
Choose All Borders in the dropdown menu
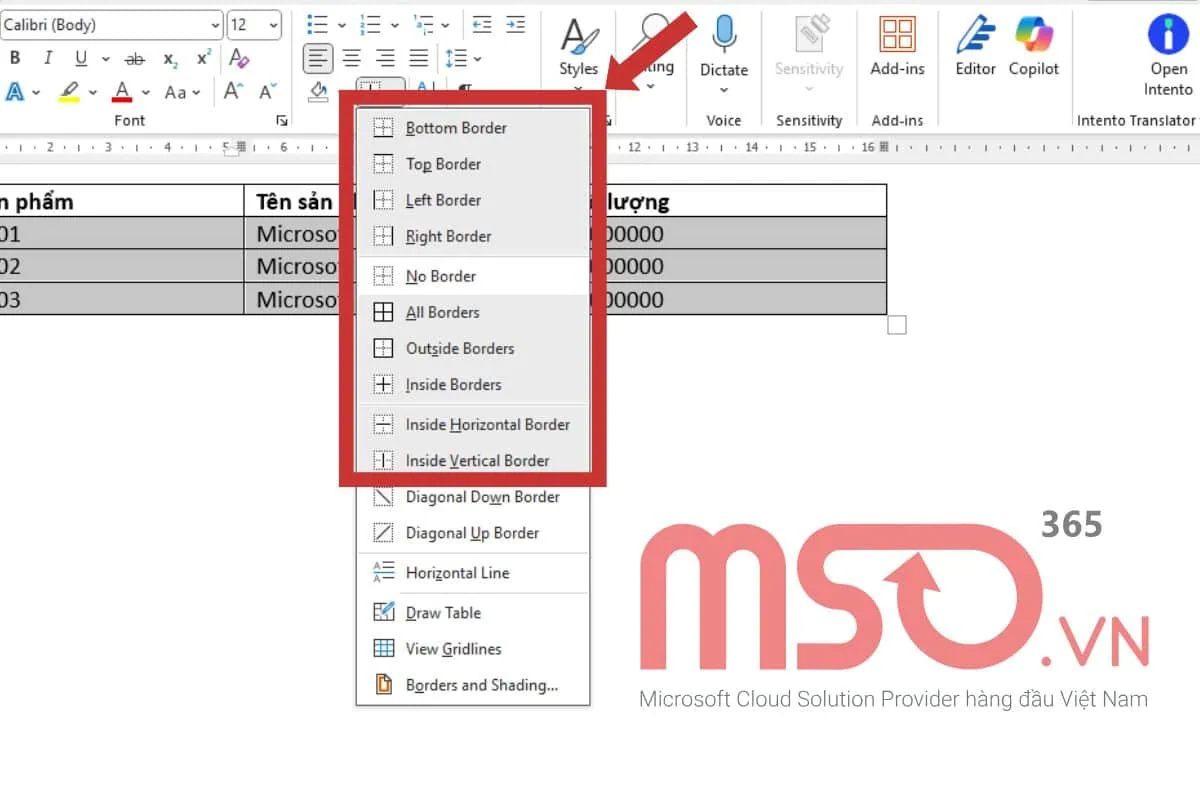(442, 312)
